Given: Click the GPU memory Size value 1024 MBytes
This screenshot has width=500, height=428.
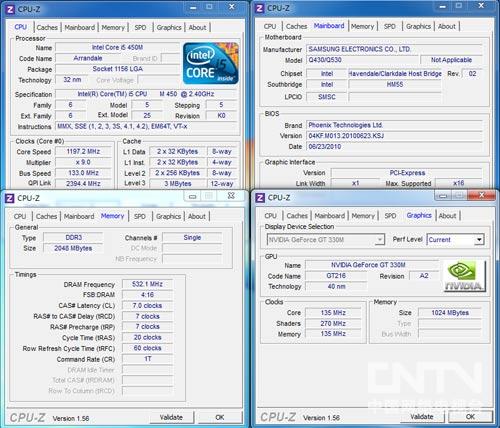Looking at the screenshot, I should click(450, 313).
